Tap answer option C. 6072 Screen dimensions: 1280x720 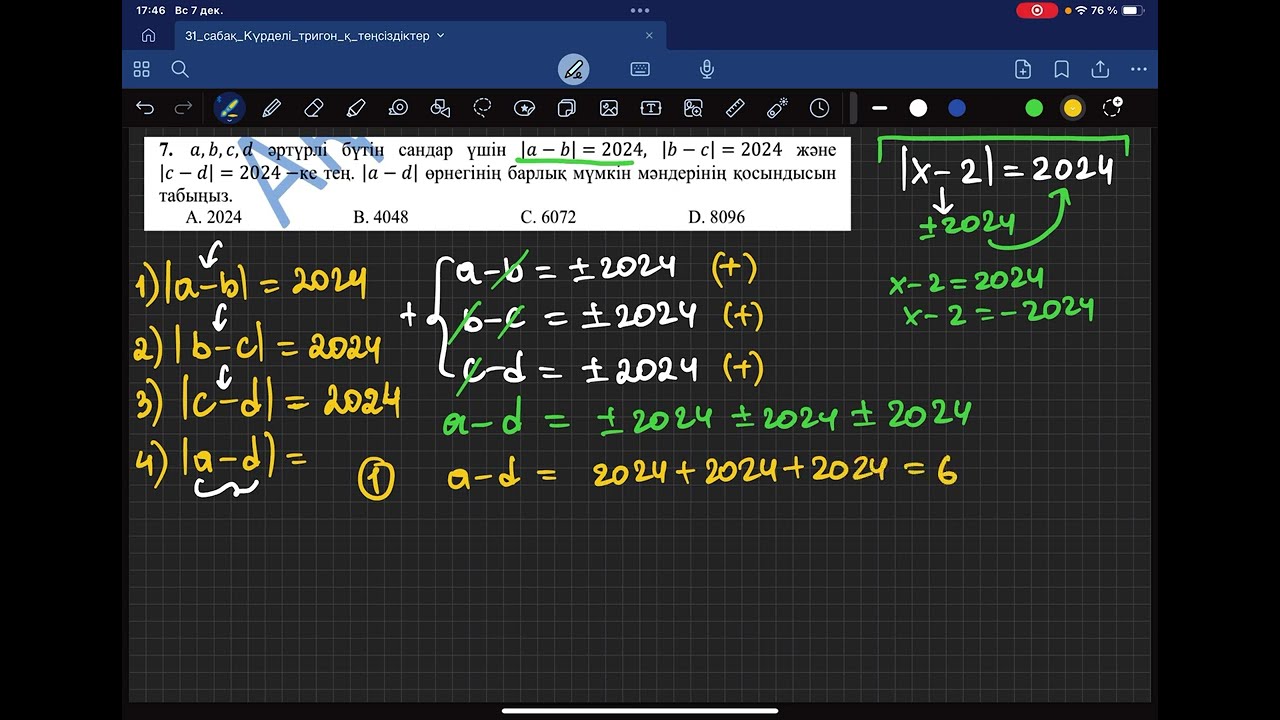click(548, 216)
